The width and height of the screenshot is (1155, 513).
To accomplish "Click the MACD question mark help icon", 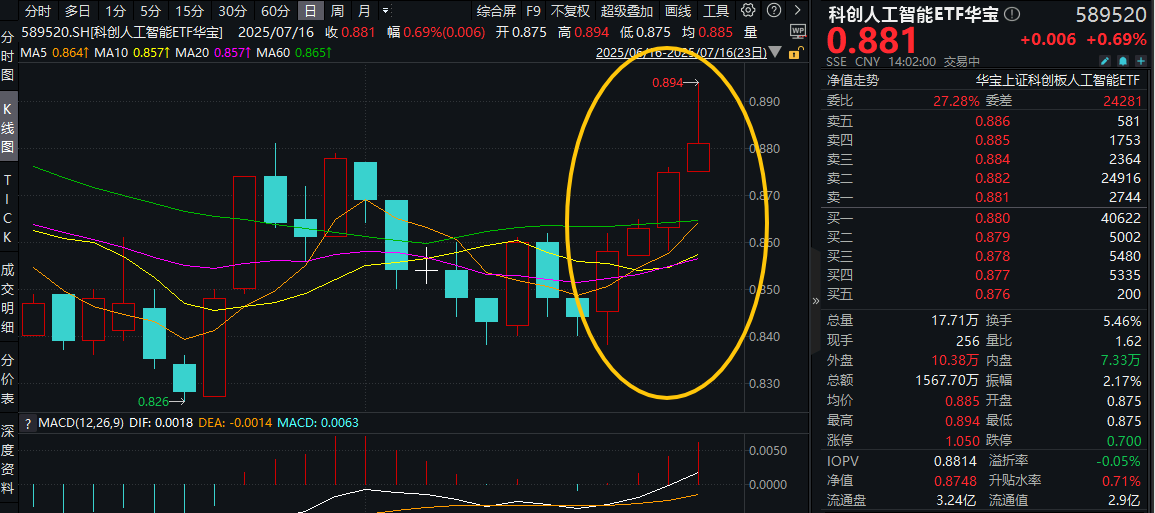I will 28,424.
